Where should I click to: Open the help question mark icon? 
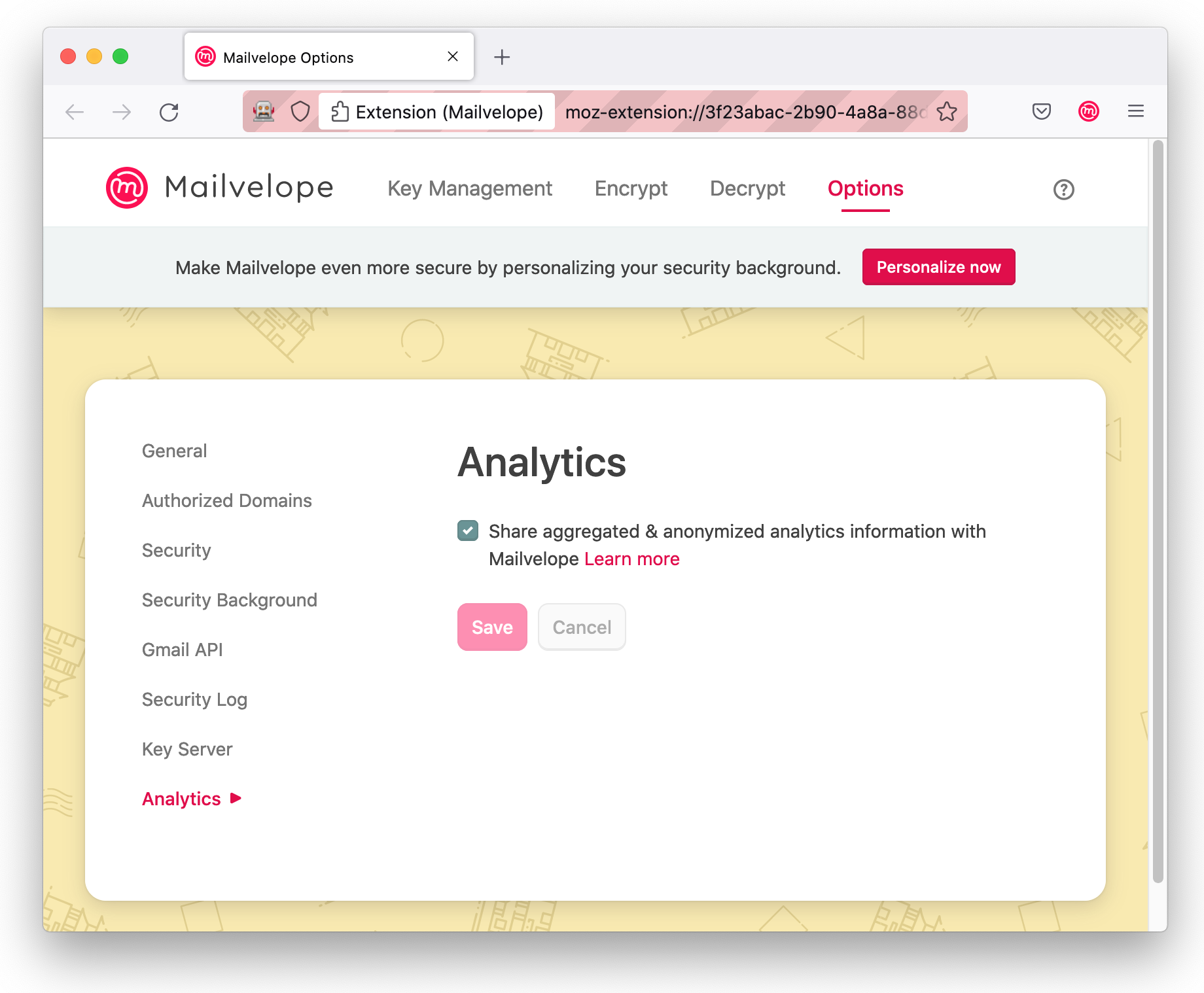[x=1063, y=190]
